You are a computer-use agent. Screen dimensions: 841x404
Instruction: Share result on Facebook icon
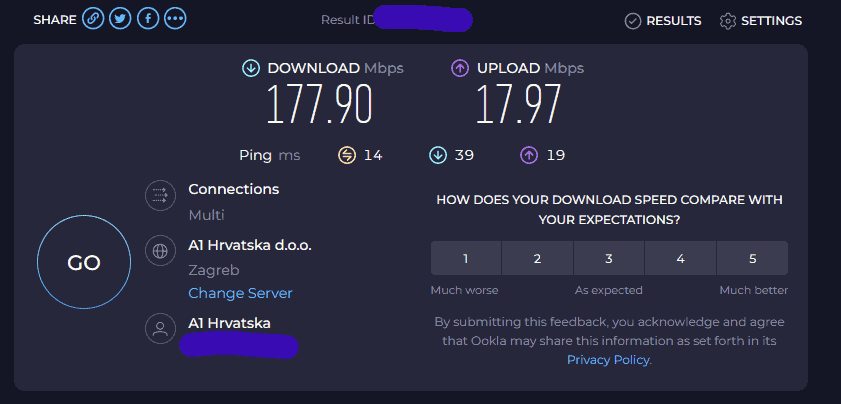point(148,20)
